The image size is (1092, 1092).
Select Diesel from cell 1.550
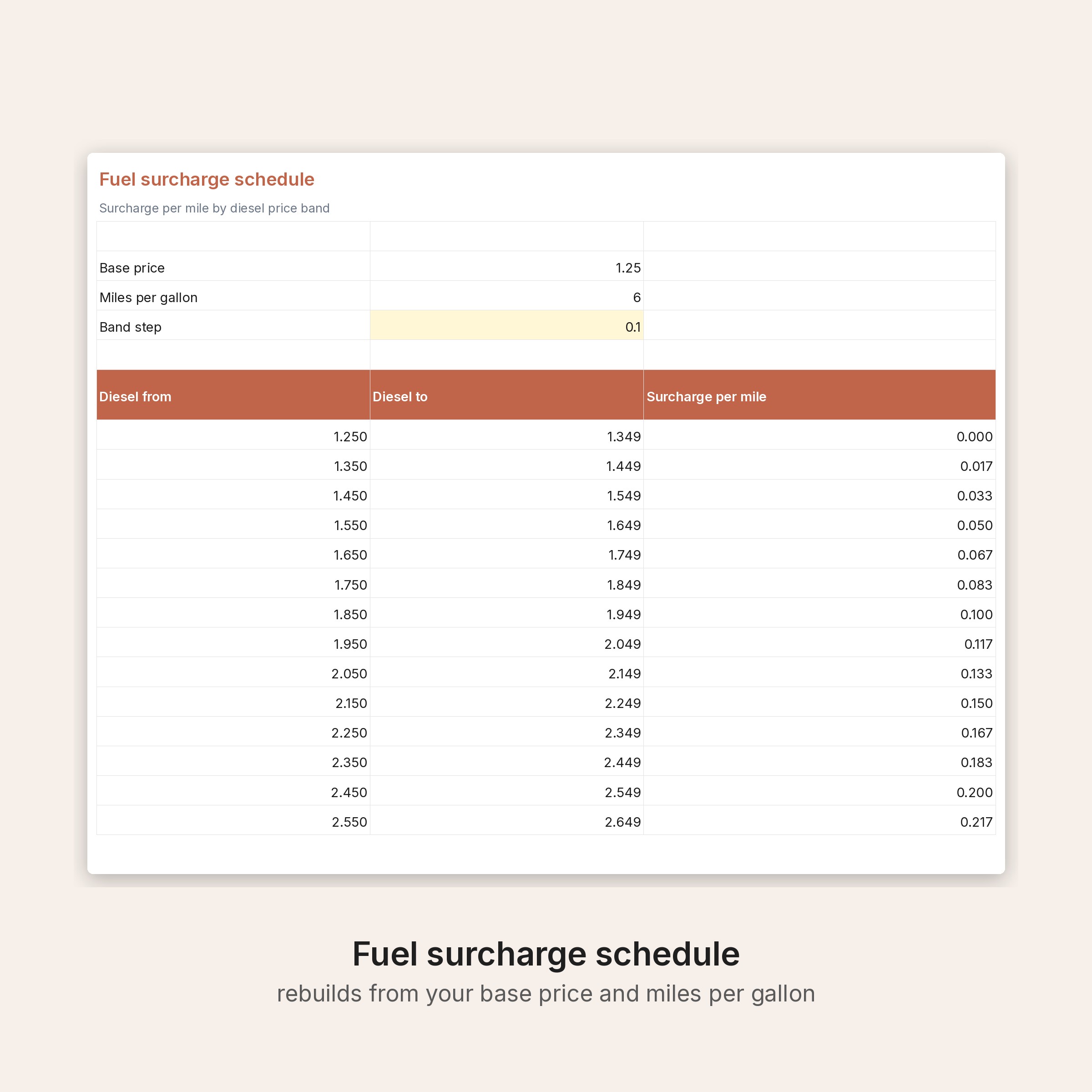click(x=233, y=524)
